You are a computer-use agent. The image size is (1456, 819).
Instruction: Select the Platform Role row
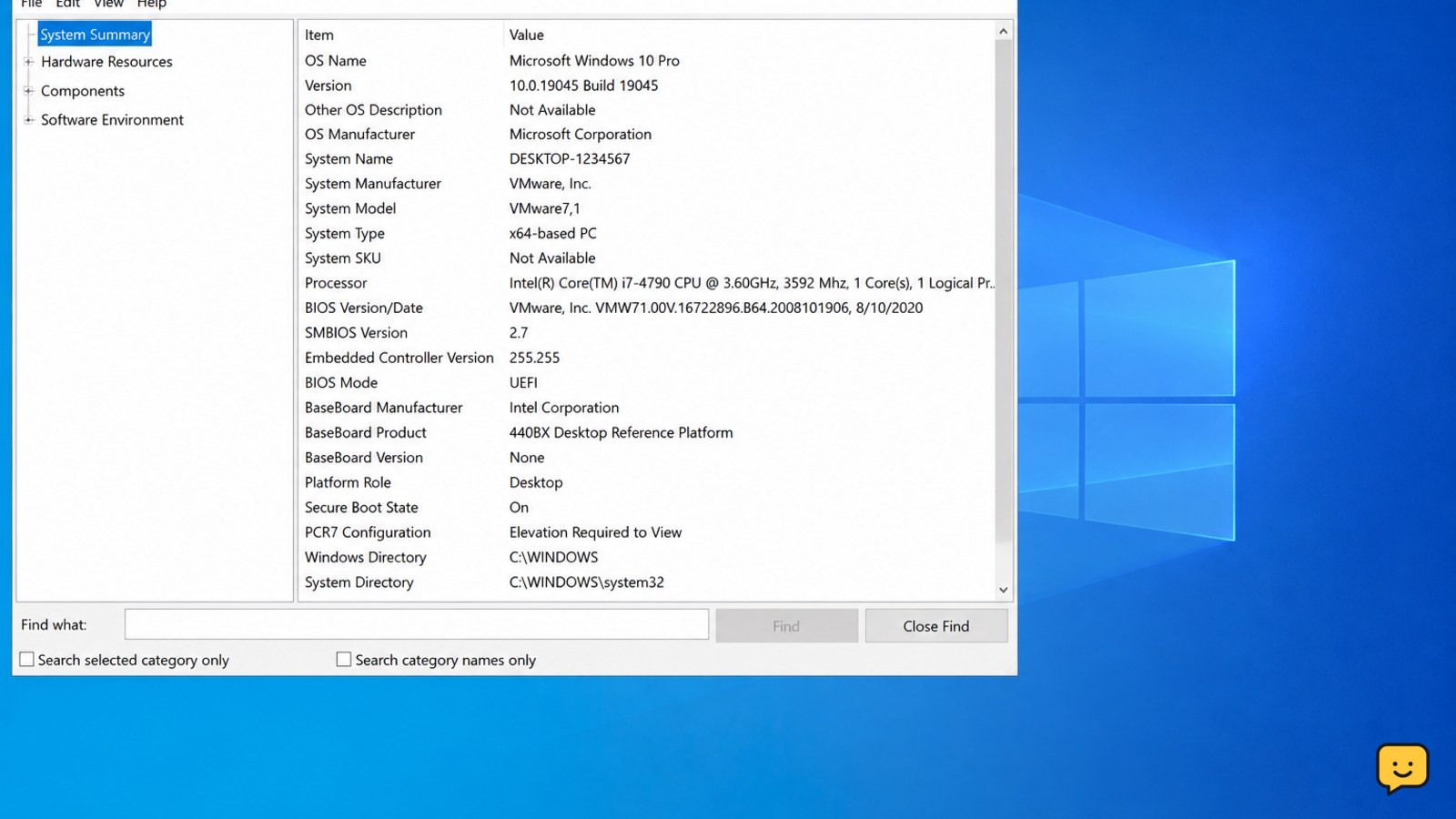point(647,482)
